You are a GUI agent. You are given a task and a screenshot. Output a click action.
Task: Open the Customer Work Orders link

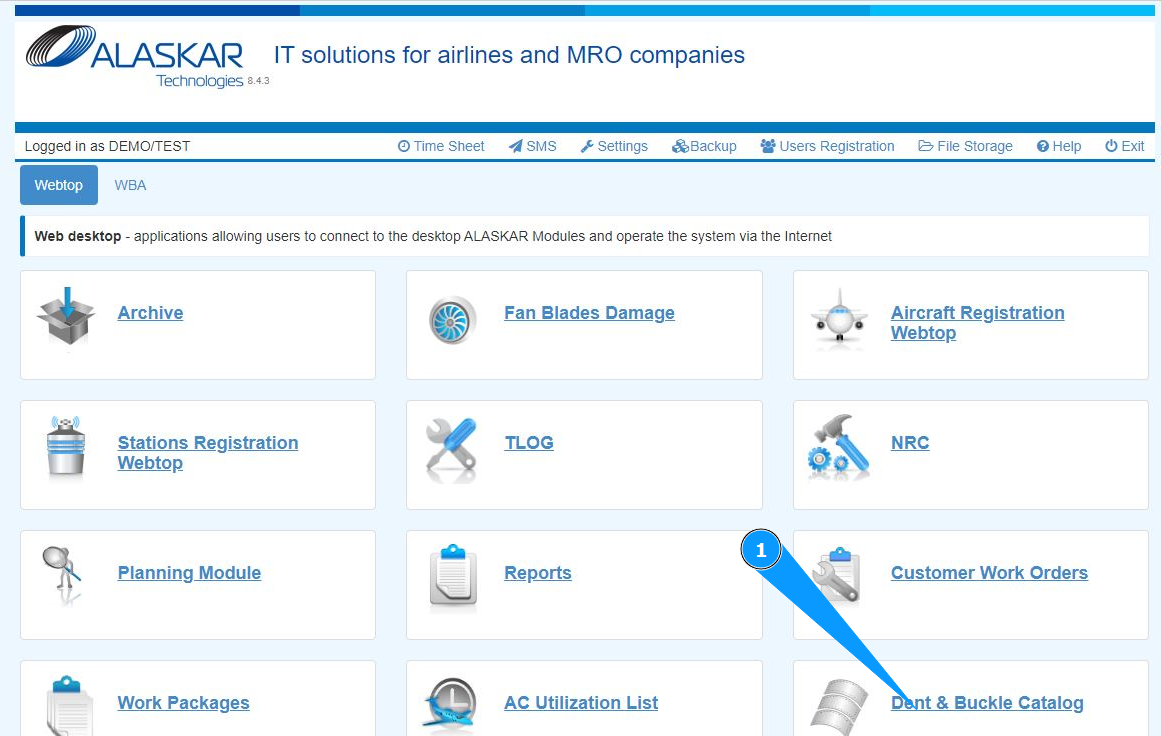coord(989,572)
